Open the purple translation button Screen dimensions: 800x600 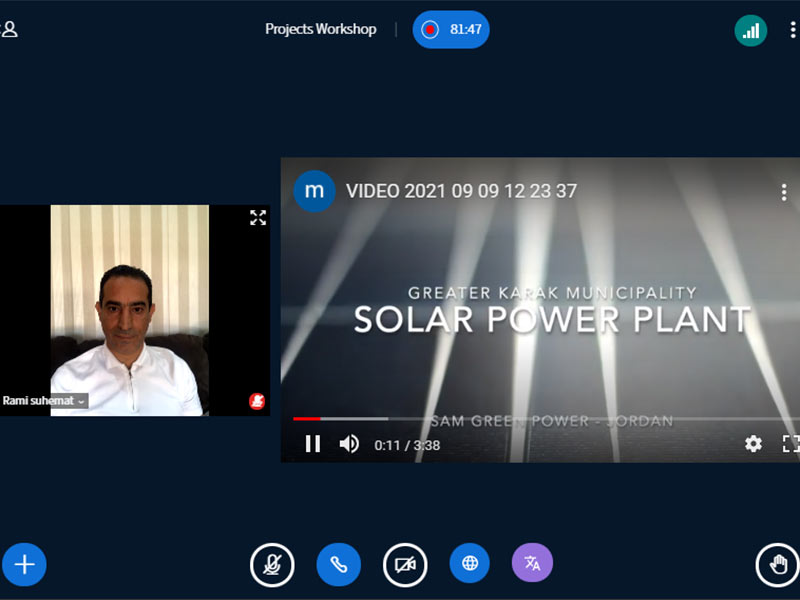click(532, 563)
